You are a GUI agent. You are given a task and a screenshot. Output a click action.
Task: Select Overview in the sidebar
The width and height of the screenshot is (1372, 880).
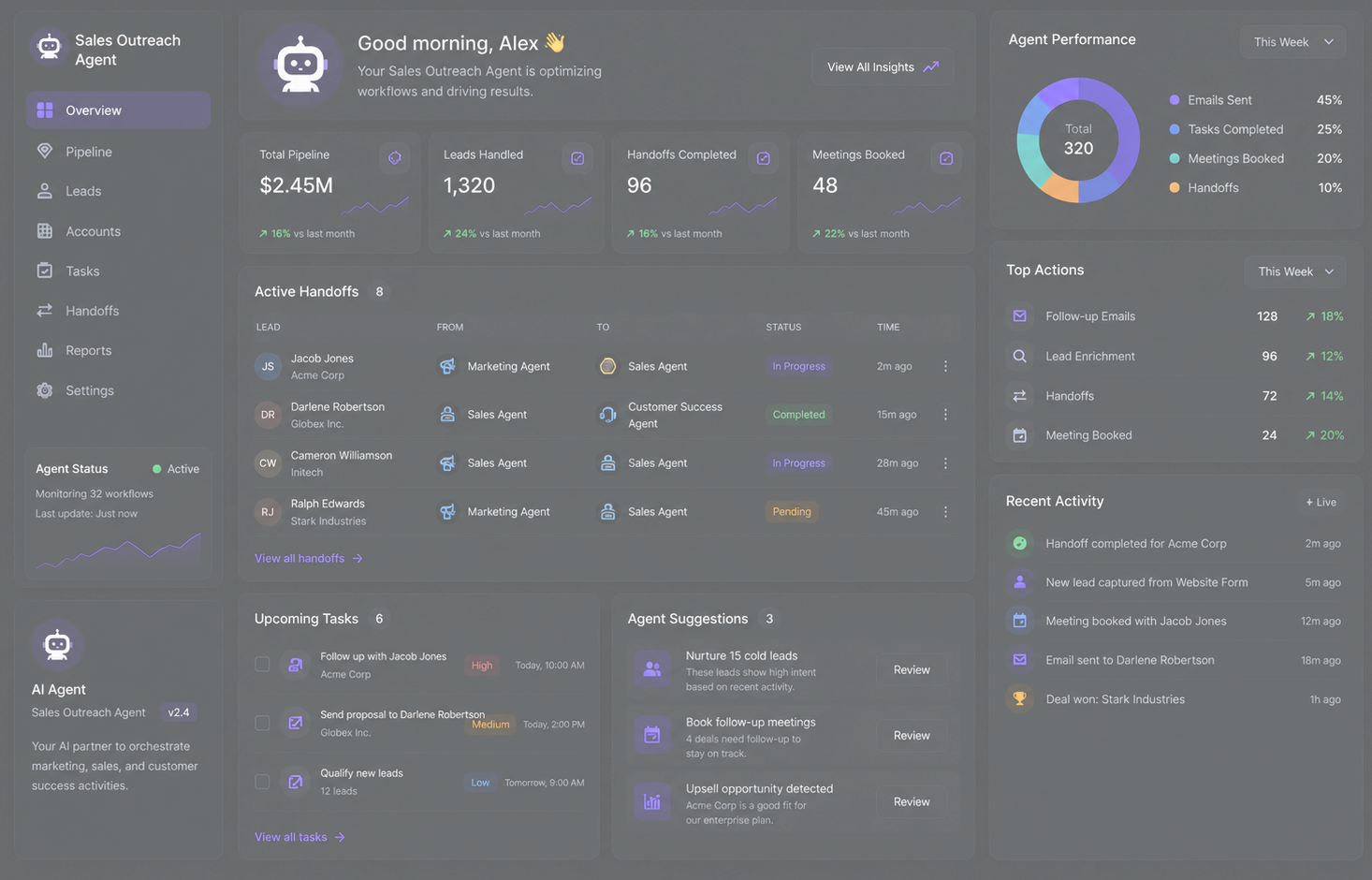[118, 110]
